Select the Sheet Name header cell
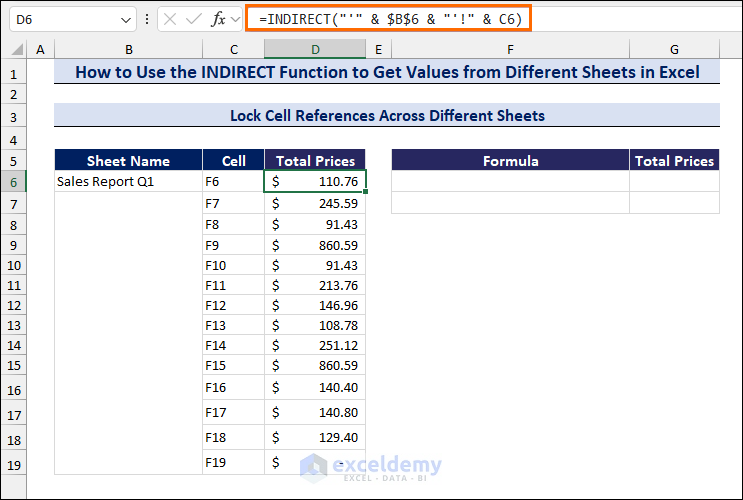The width and height of the screenshot is (743, 500). (x=128, y=160)
